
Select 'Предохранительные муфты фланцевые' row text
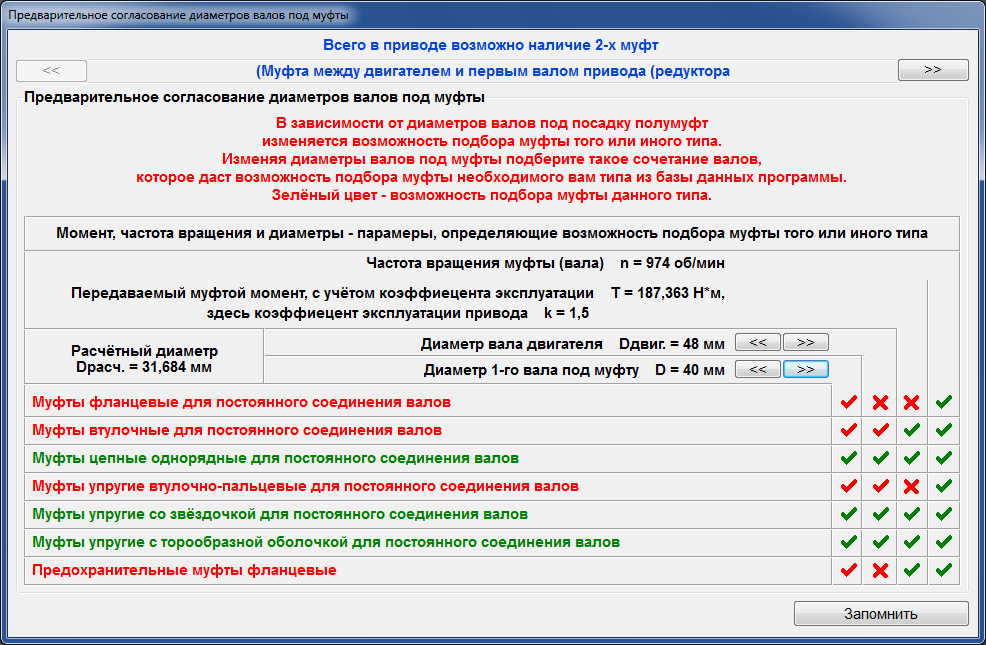point(184,570)
